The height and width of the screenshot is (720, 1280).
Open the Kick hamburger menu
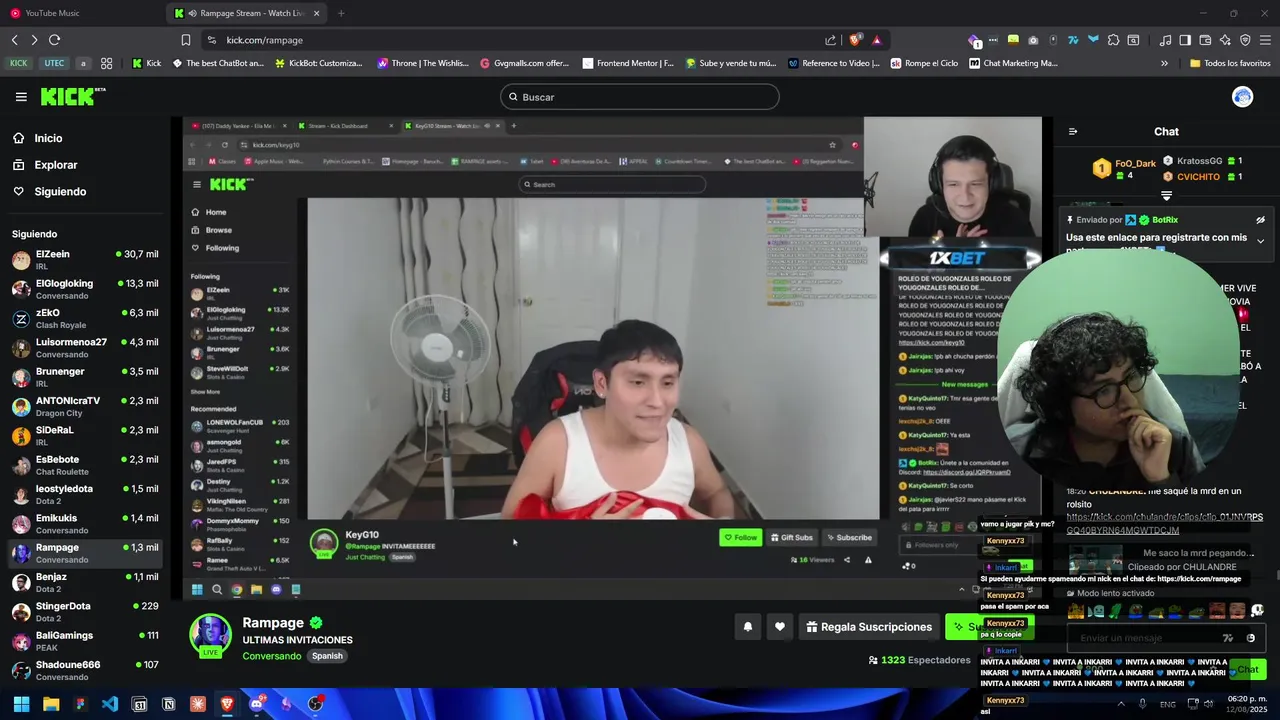[x=21, y=97]
